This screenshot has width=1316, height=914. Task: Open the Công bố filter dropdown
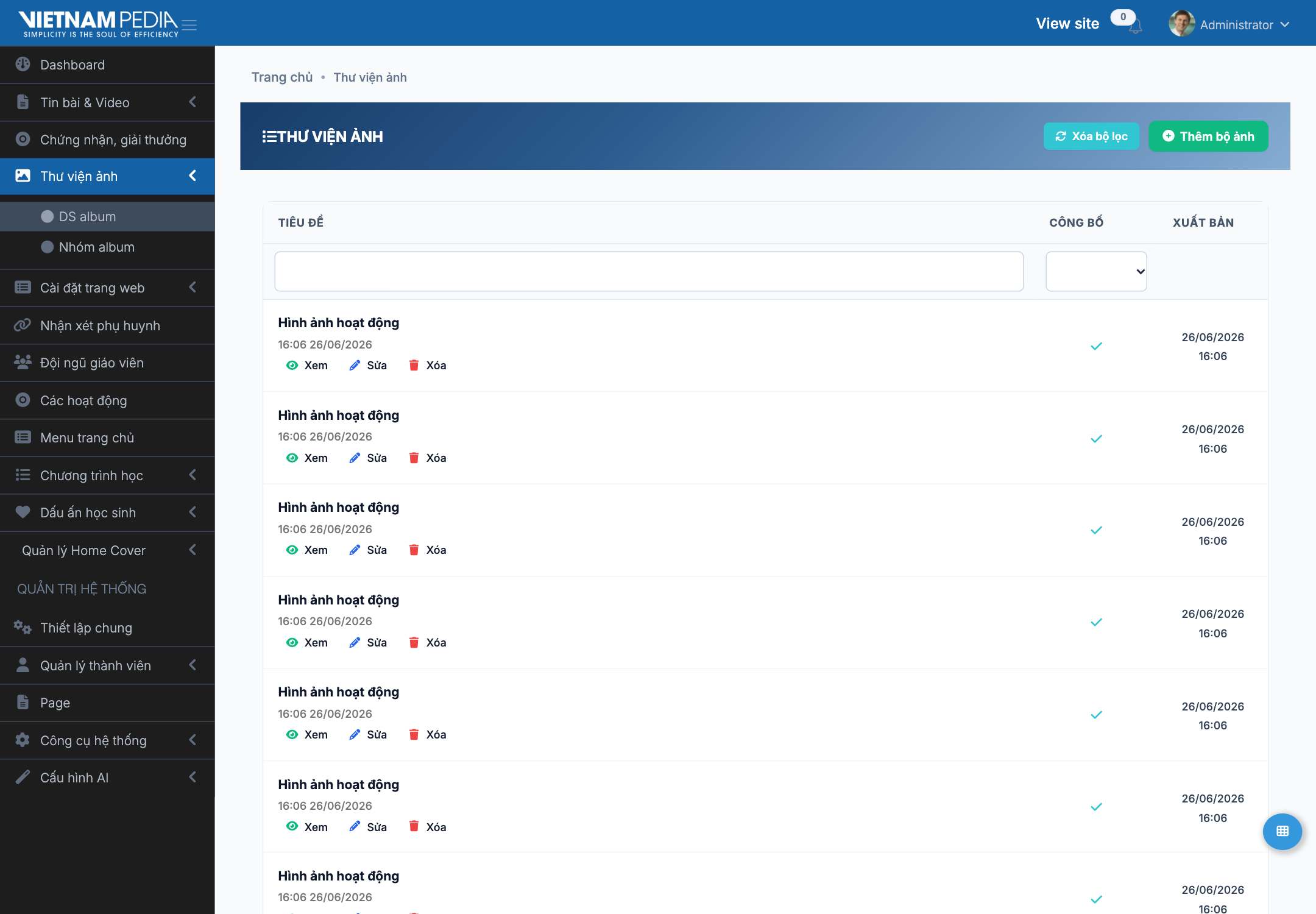1096,271
